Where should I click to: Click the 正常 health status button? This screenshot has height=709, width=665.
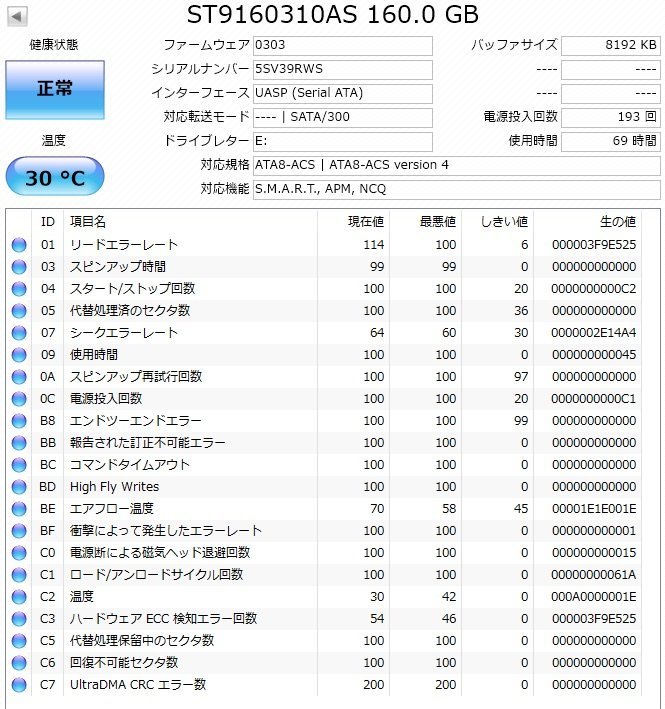coord(55,90)
